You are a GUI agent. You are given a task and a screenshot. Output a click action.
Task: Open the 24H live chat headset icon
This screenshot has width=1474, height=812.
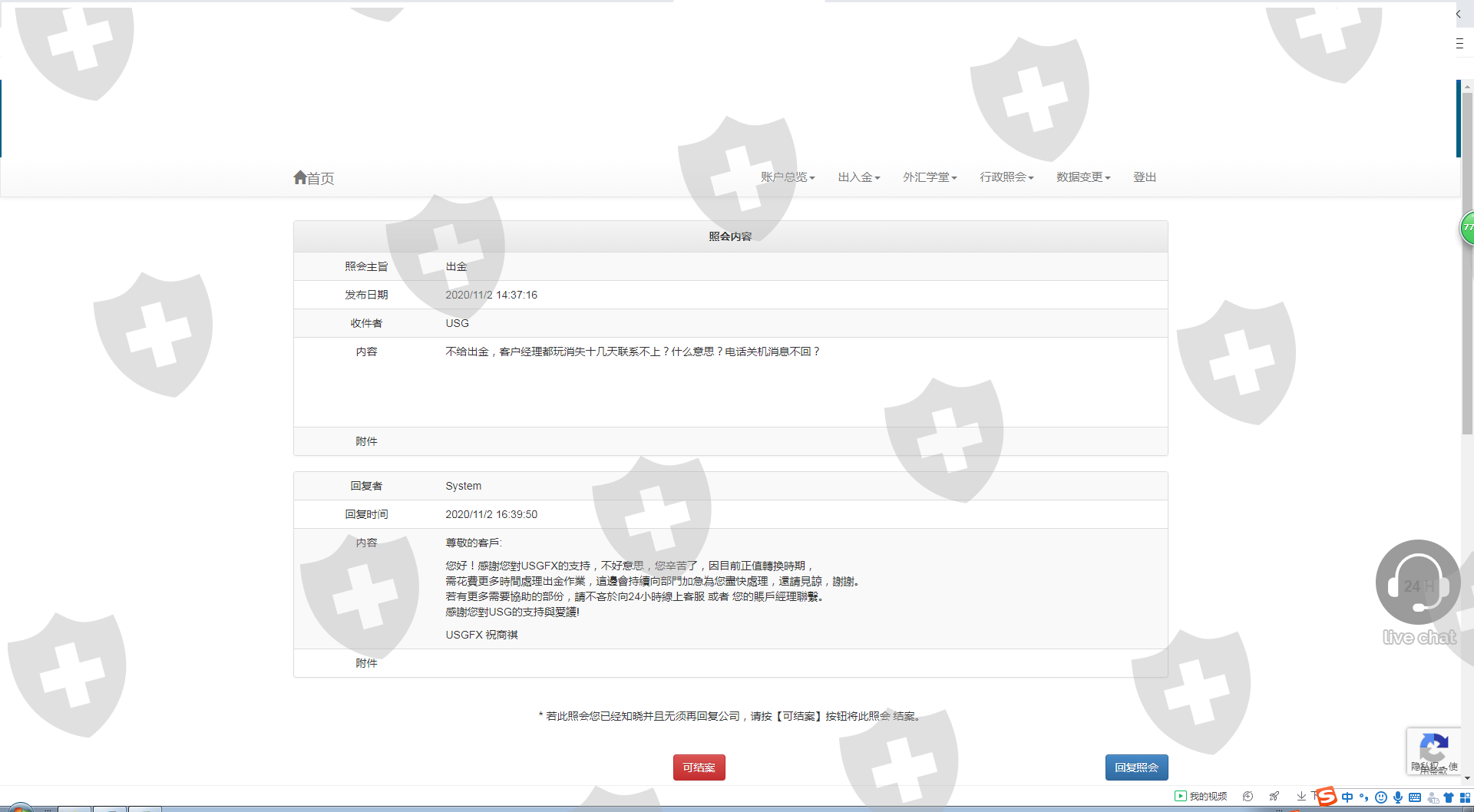pyautogui.click(x=1417, y=583)
